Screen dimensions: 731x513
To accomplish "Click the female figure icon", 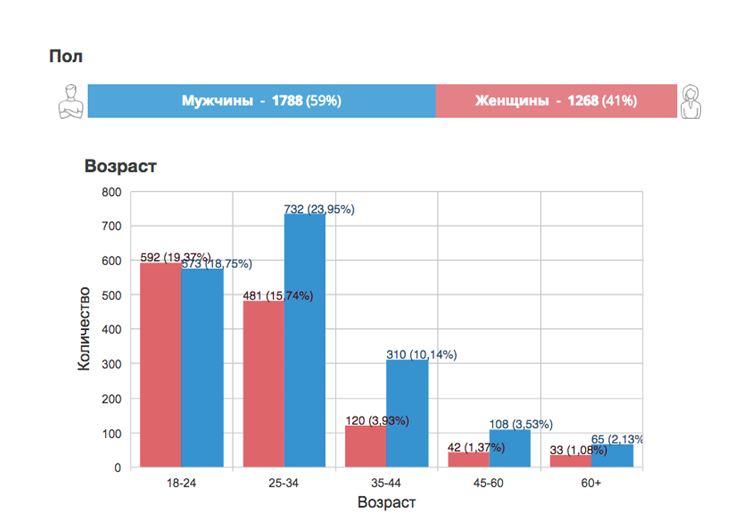I will tap(690, 101).
